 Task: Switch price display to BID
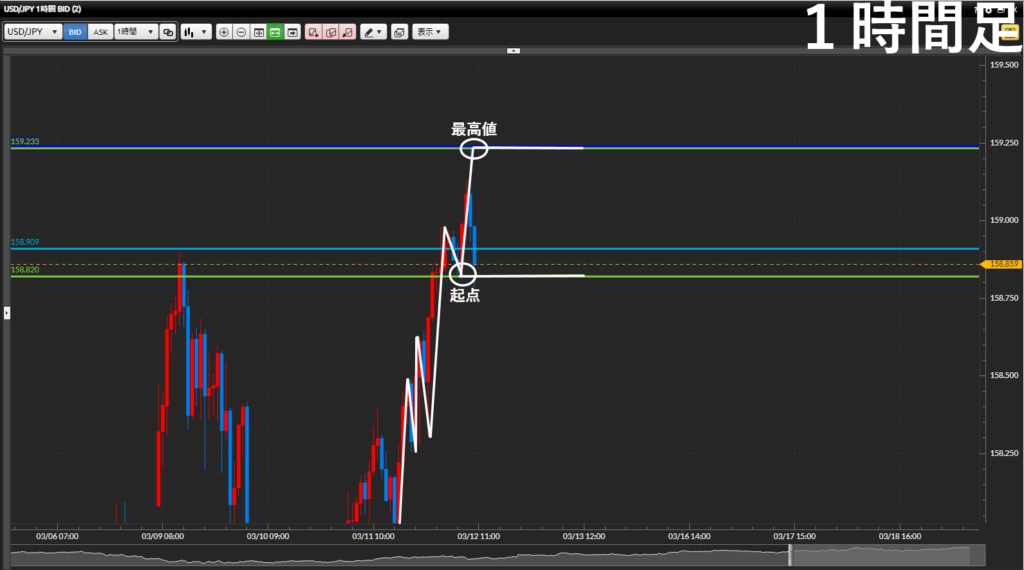coord(75,32)
